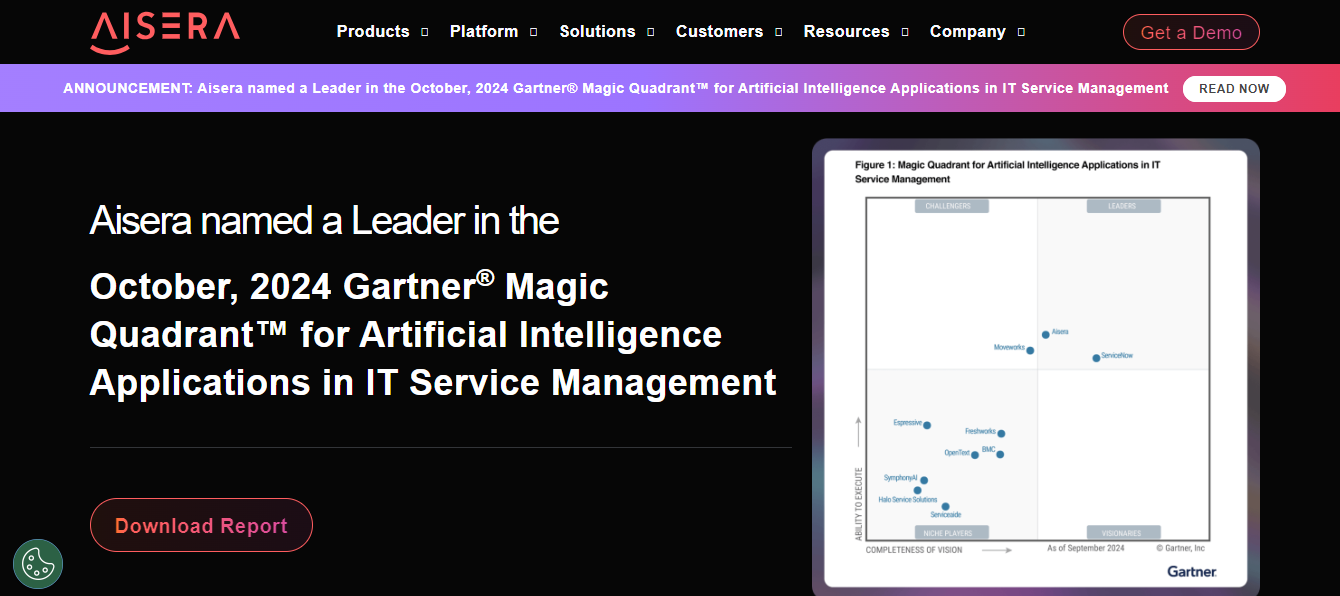Open the Company navigation menu
Screen dimensions: 1340x596
(968, 32)
